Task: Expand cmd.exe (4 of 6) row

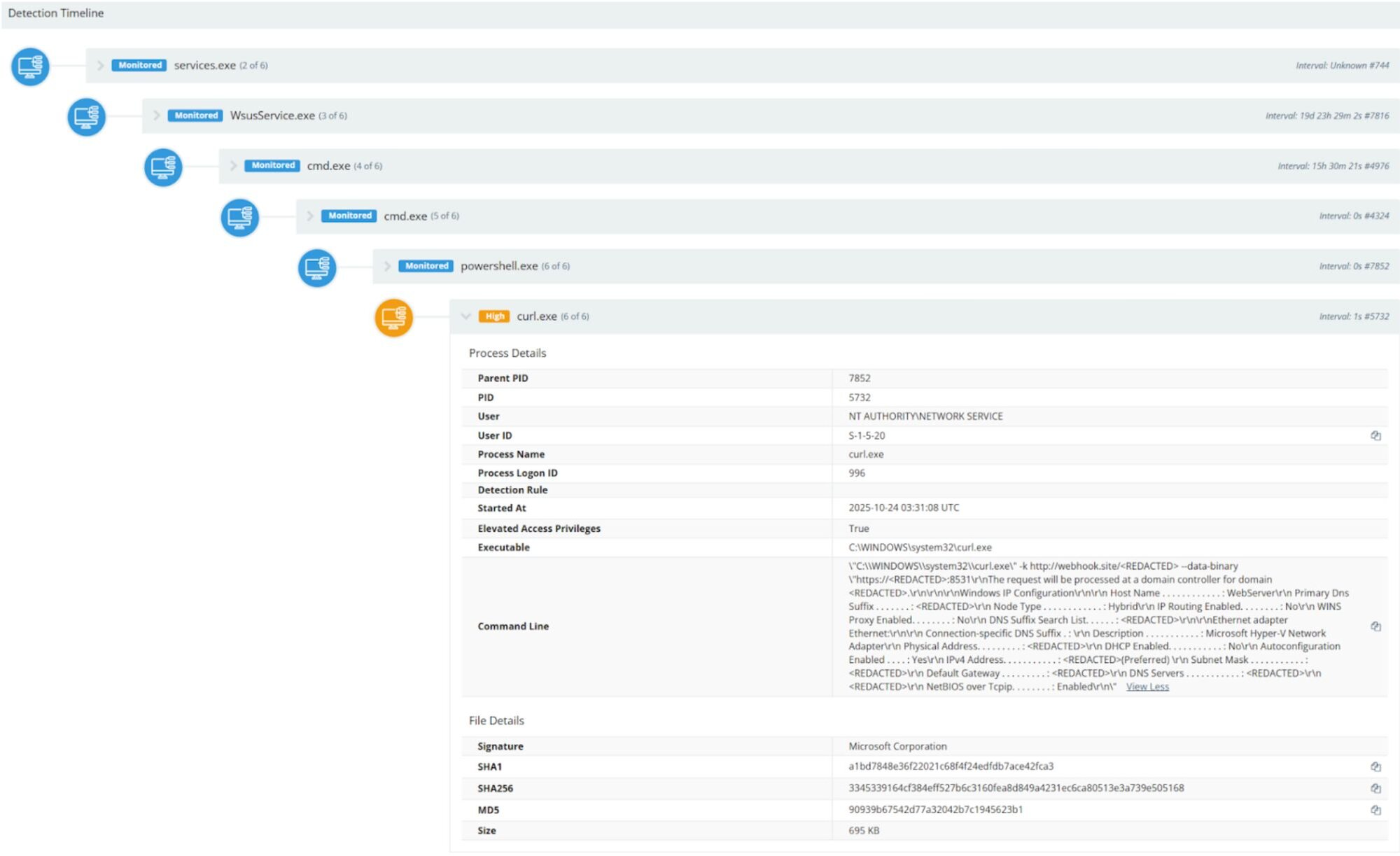Action: [233, 166]
